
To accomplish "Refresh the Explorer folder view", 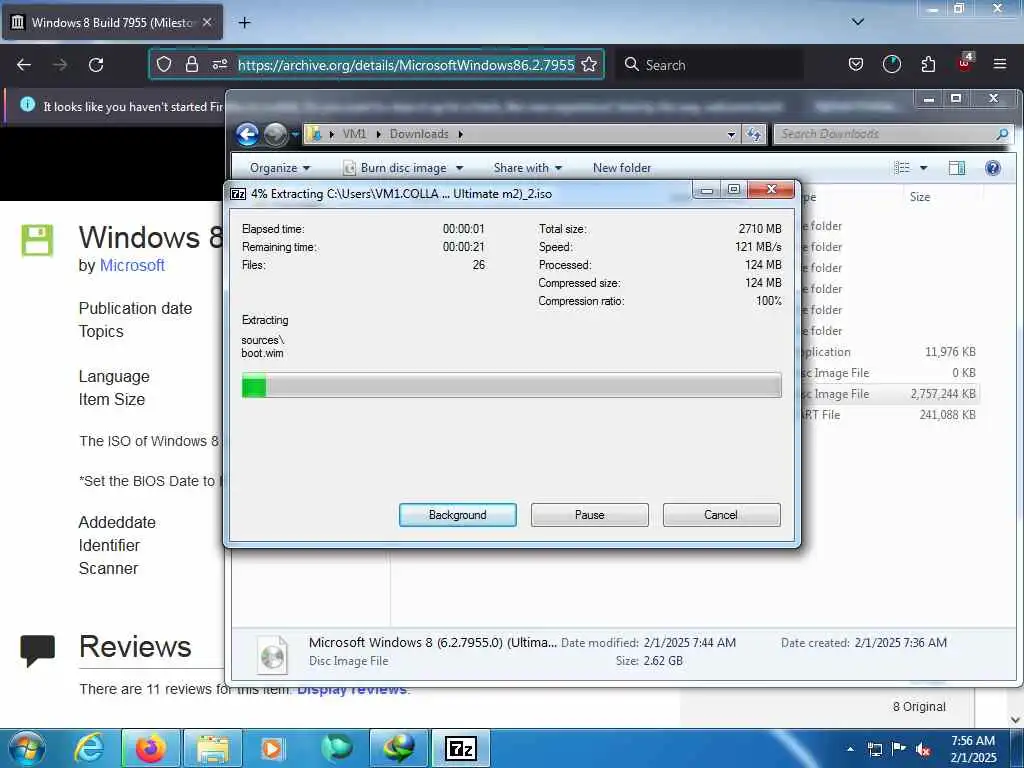I will coord(754,135).
